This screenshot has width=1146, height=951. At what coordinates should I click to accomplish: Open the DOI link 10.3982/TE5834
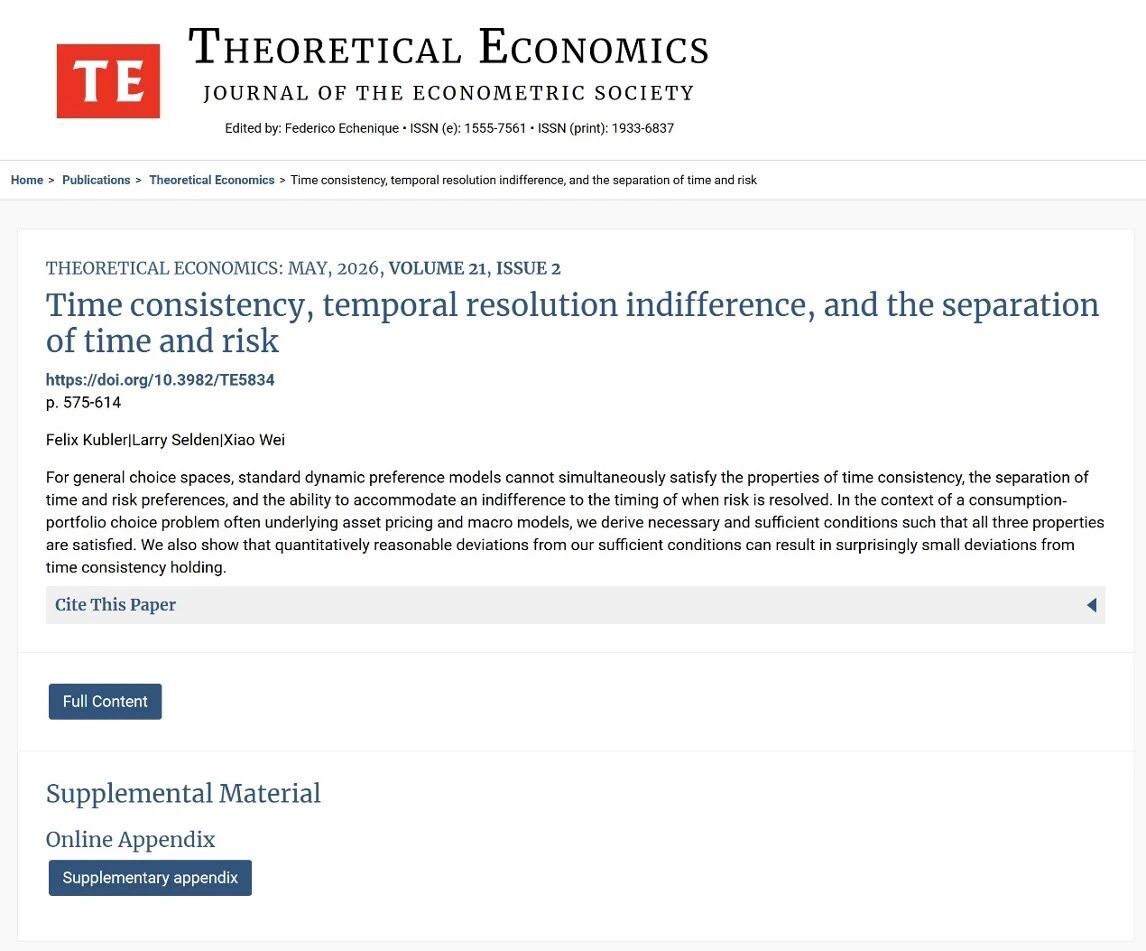pos(160,379)
